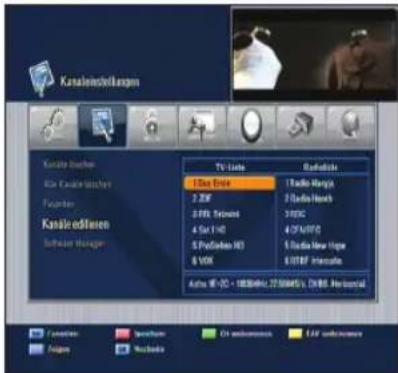Select radio station number 1
Viewport: 398px width, 373px height.
click(x=322, y=183)
